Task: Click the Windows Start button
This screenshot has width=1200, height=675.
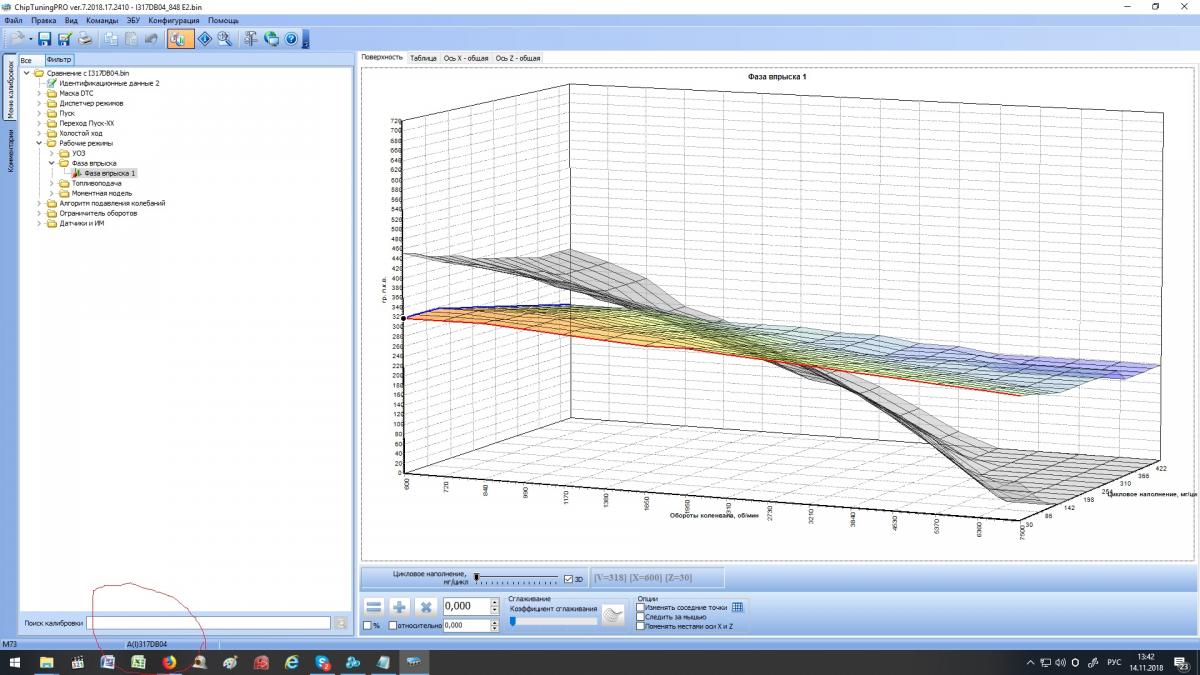Action: (15, 662)
